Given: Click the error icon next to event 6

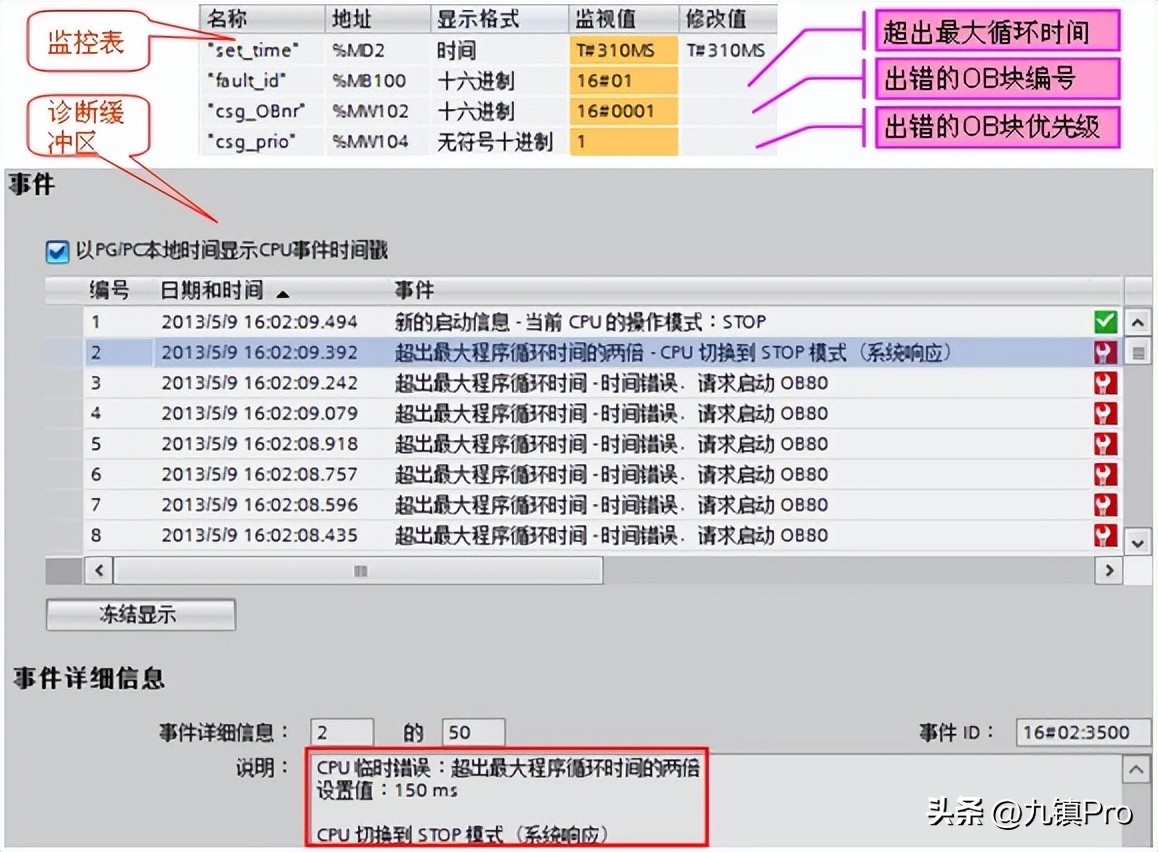Looking at the screenshot, I should [x=1104, y=472].
